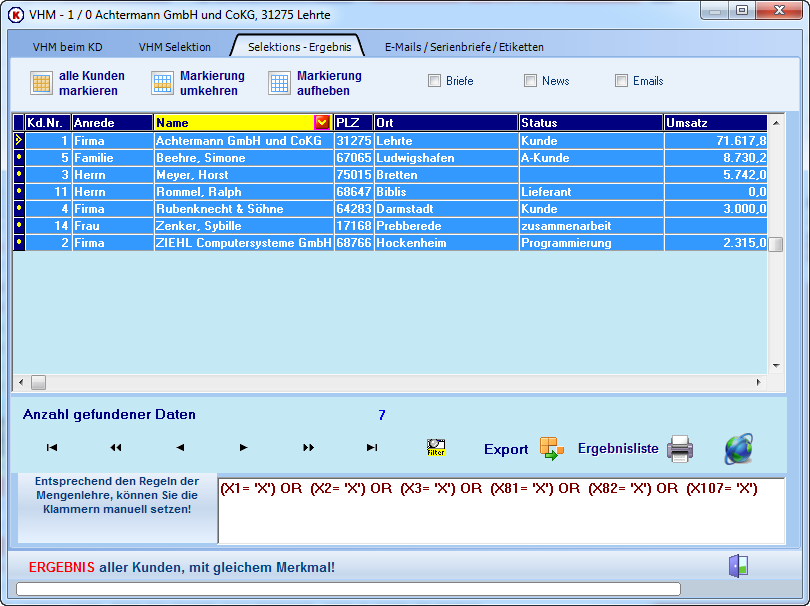Screen dimensions: 810x606
Task: Print the Ergebnisliste via printer icon
Action: [680, 448]
